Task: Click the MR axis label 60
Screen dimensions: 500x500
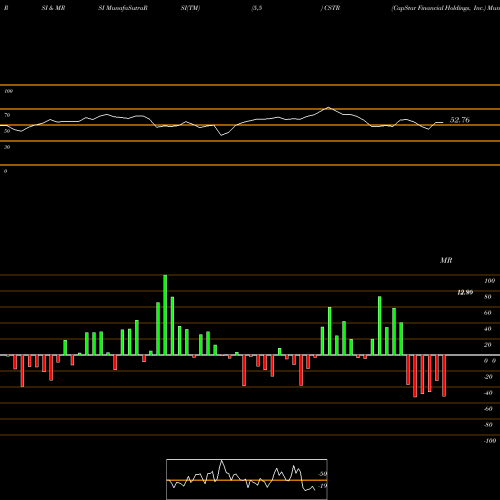Action: tap(488, 313)
